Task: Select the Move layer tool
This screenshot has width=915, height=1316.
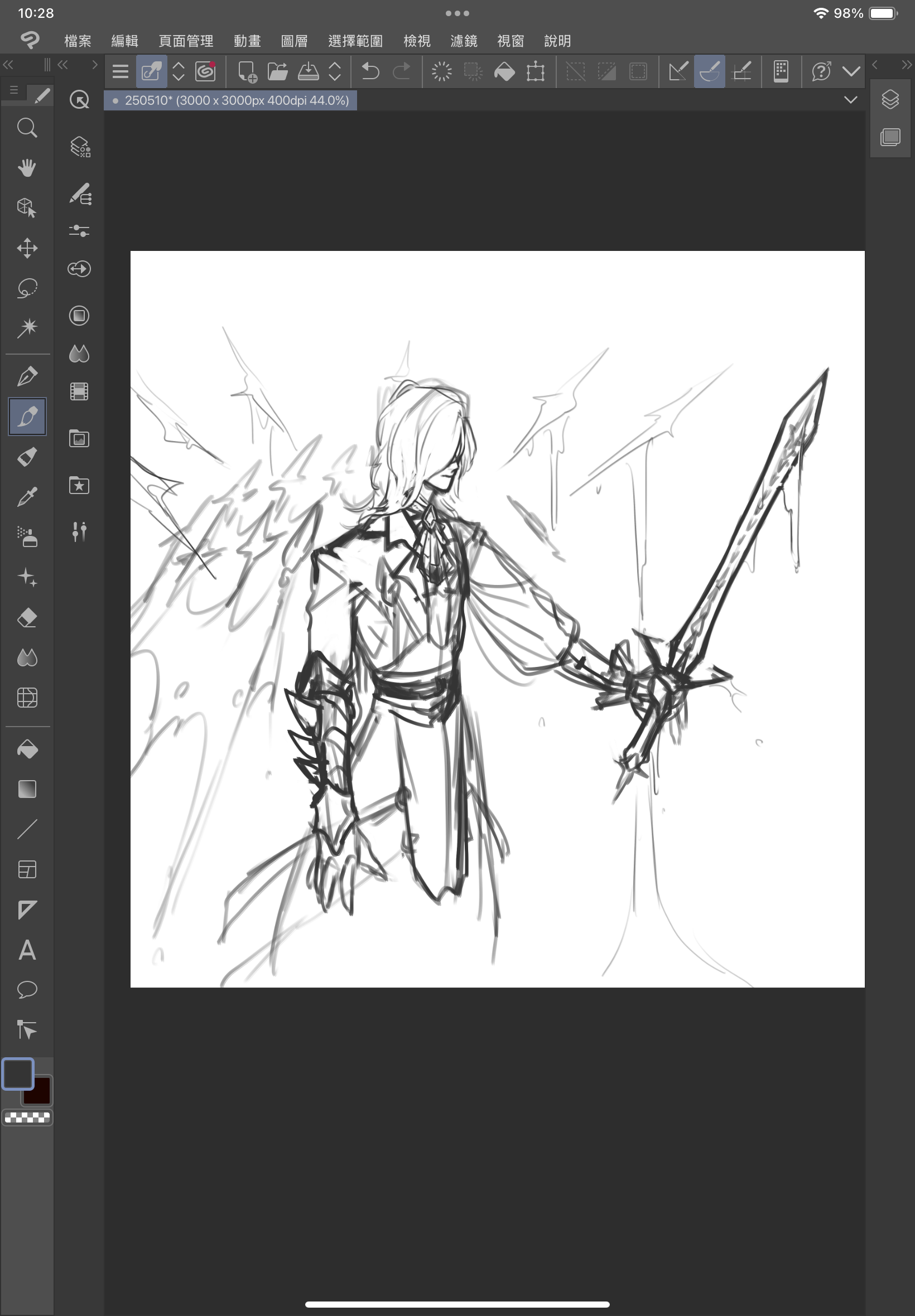Action: click(27, 248)
